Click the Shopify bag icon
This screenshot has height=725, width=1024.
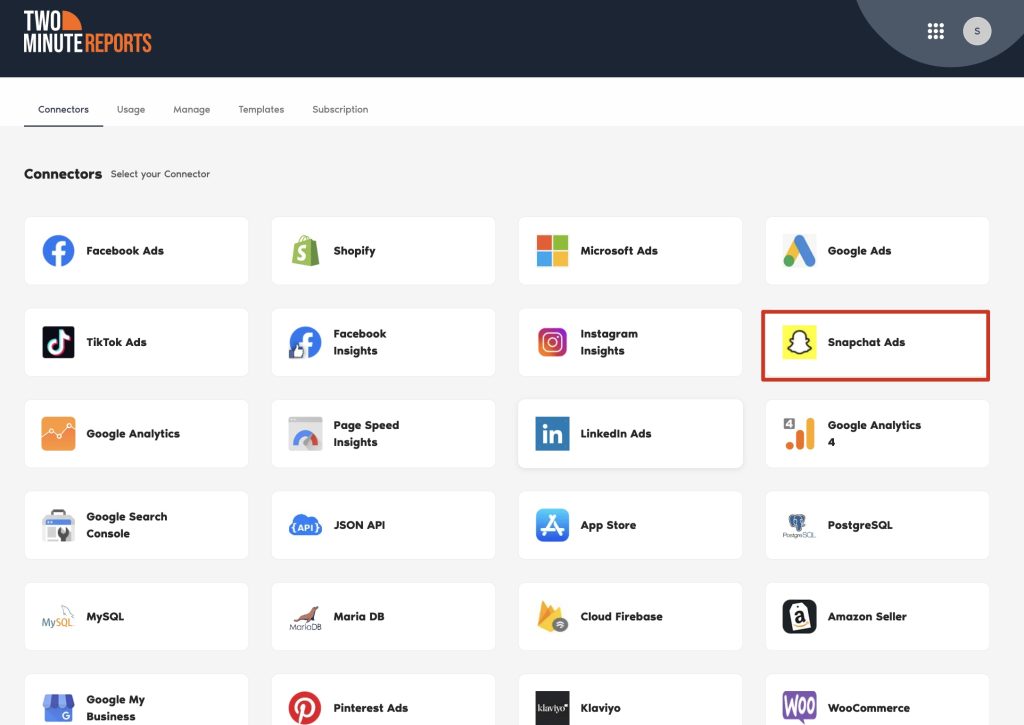click(306, 251)
